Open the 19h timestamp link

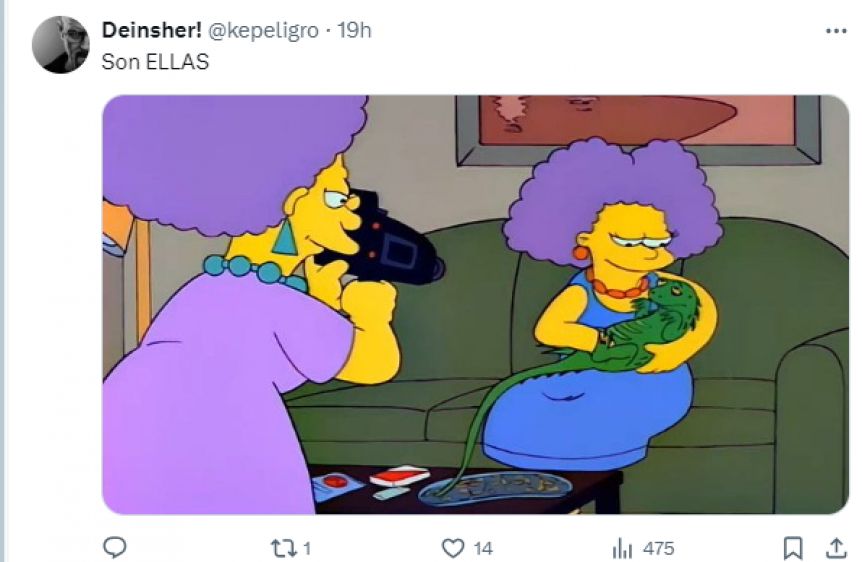(x=355, y=30)
